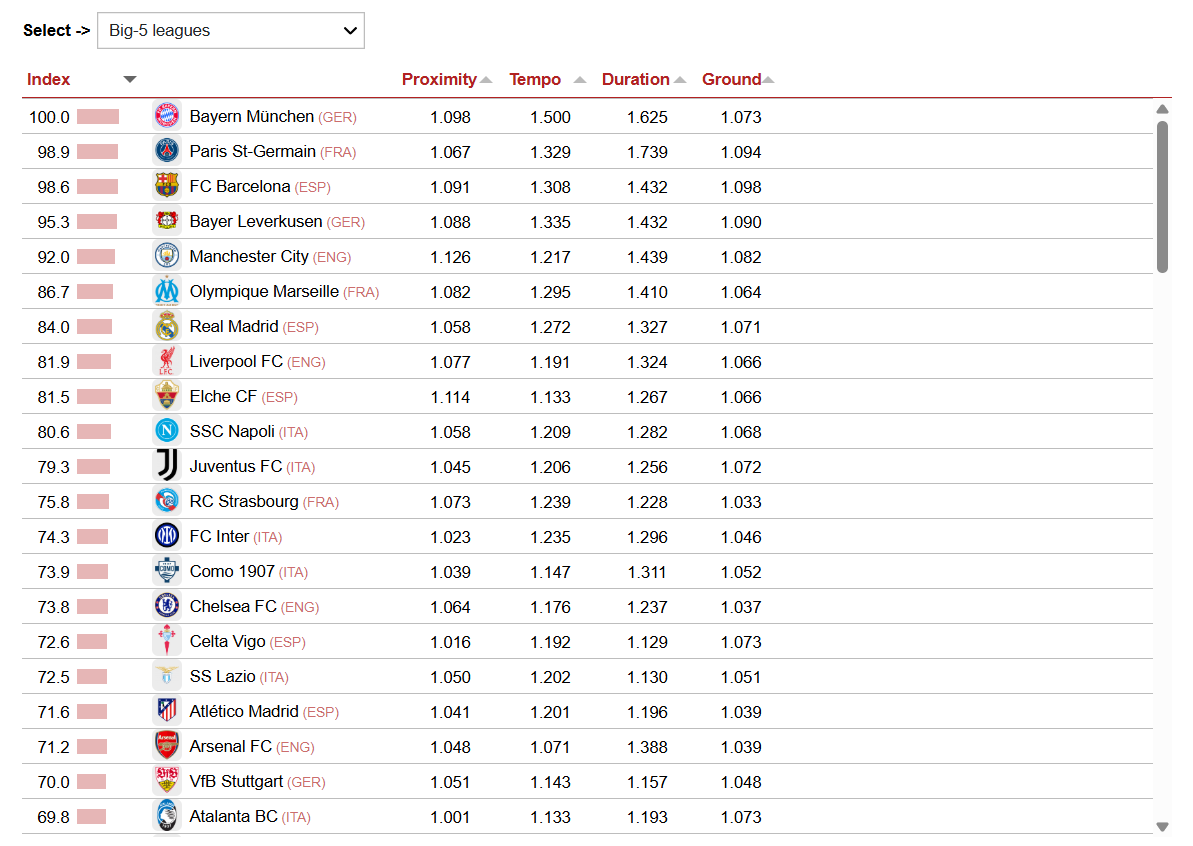Click the Atlético Madrid club crest
Viewport: 1193px width, 846px height.
(x=167, y=711)
